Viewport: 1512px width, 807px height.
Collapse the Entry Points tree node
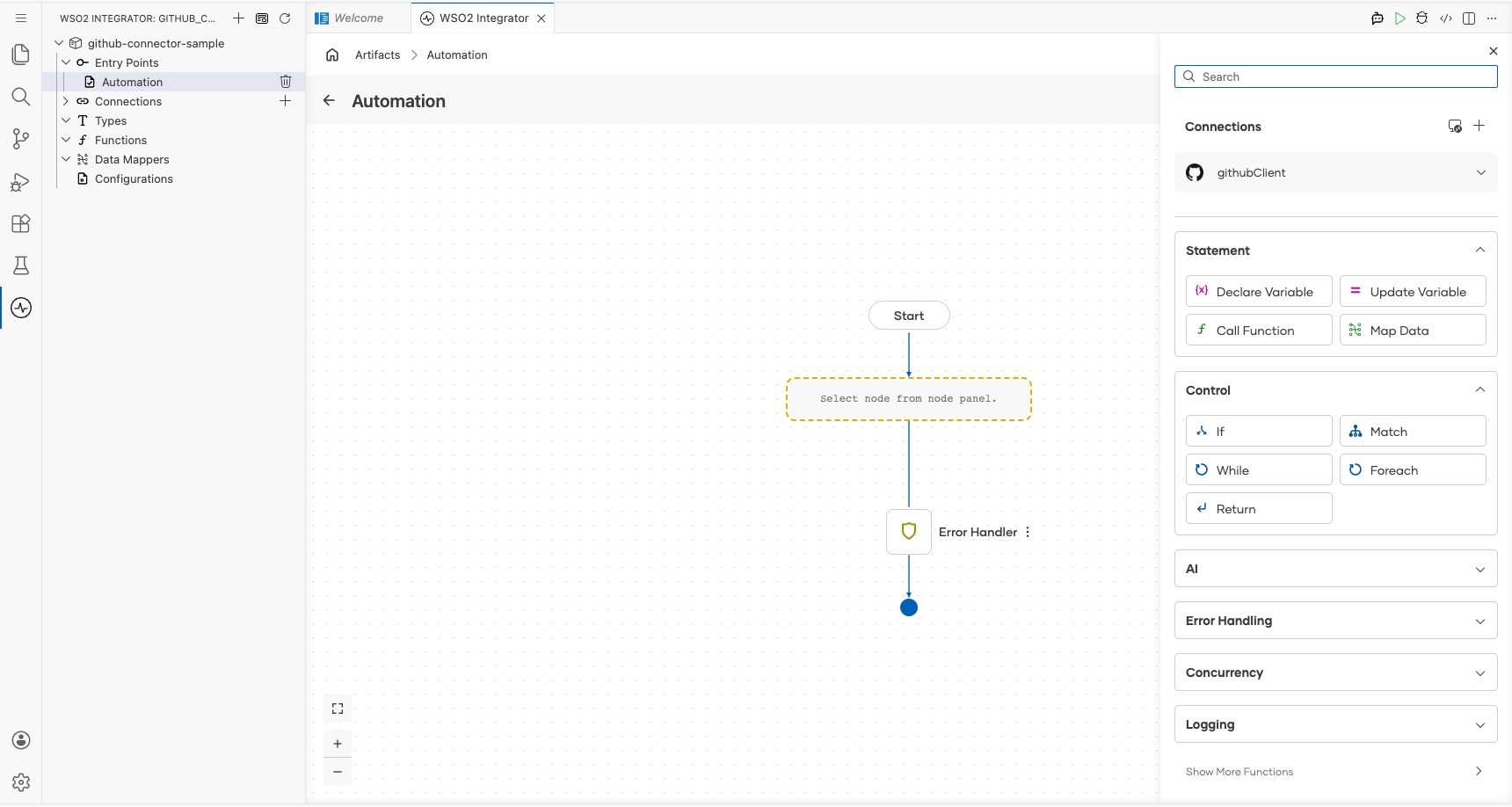pyautogui.click(x=66, y=62)
